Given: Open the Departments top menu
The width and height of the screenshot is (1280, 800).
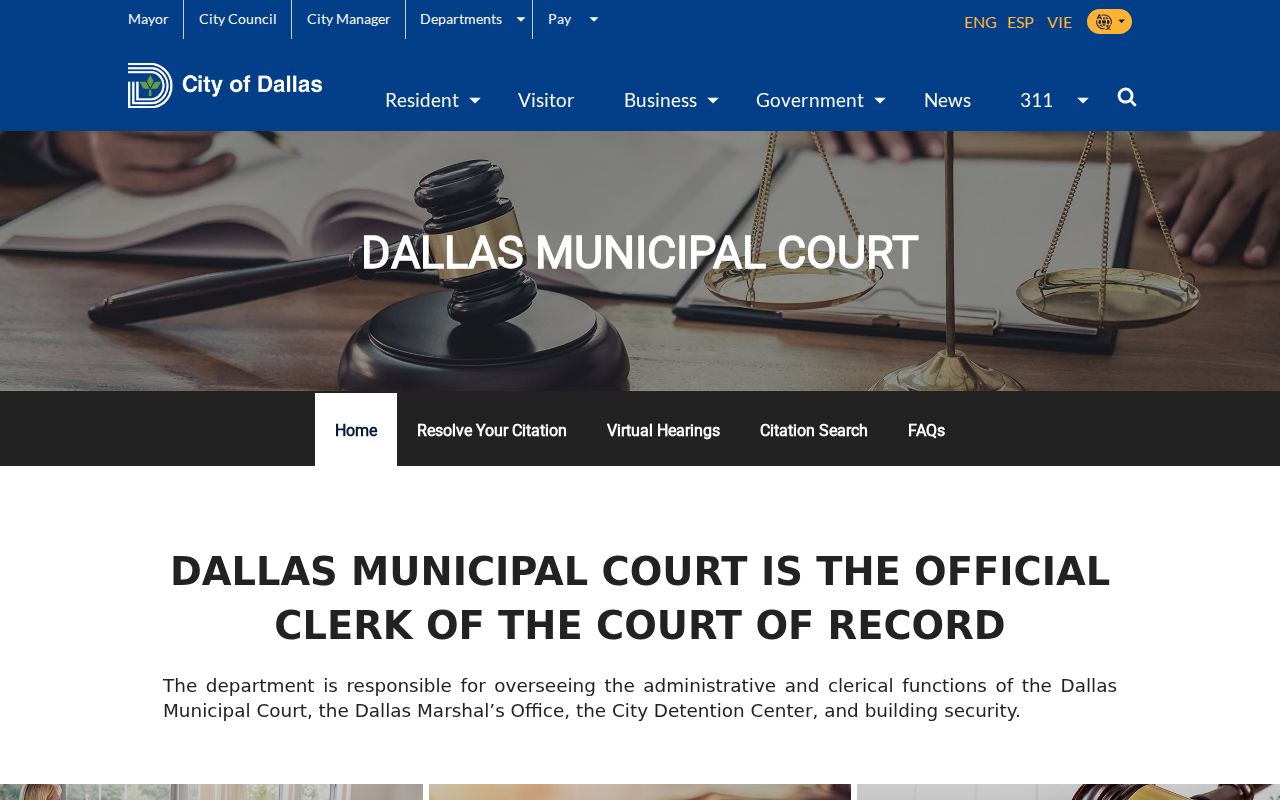Looking at the screenshot, I should point(461,19).
